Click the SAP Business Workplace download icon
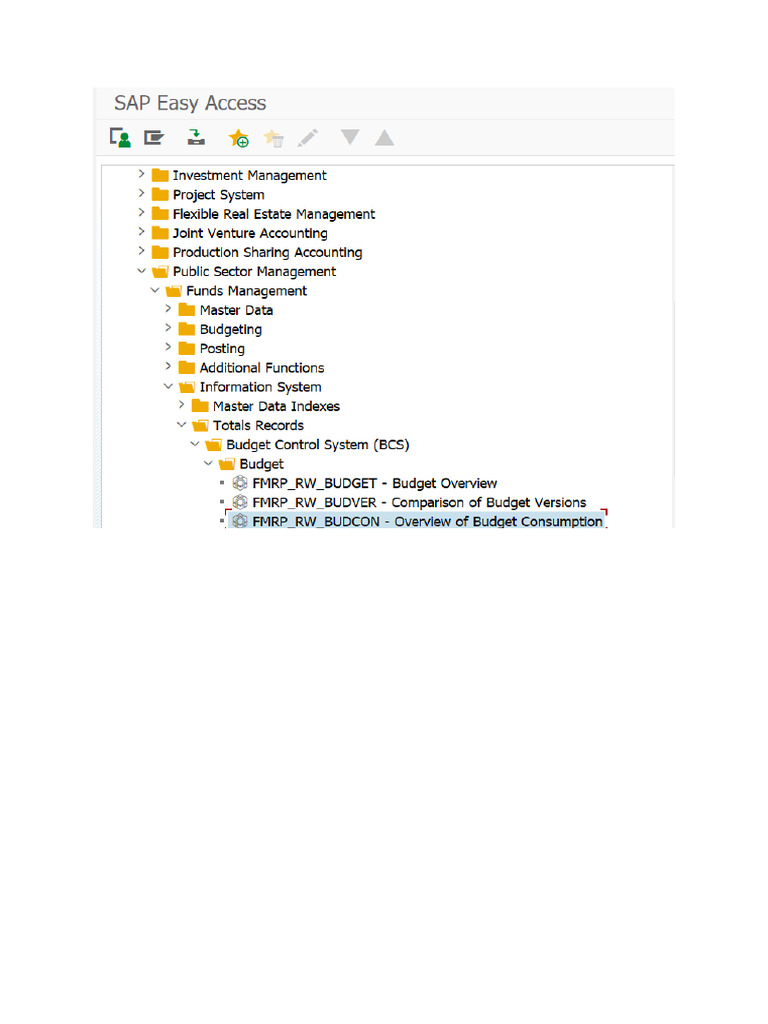Image resolution: width=768 pixels, height=1024 pixels. tap(196, 137)
